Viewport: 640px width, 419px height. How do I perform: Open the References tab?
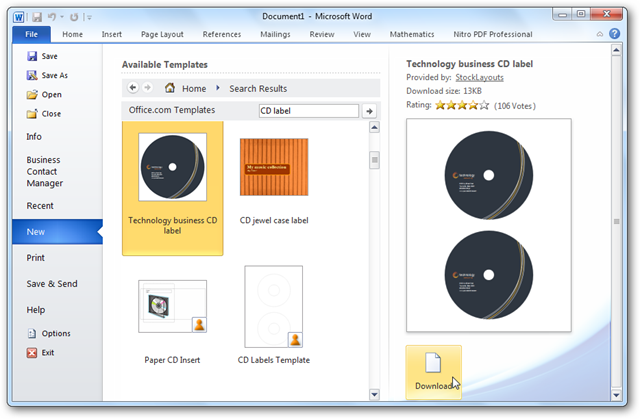point(222,34)
